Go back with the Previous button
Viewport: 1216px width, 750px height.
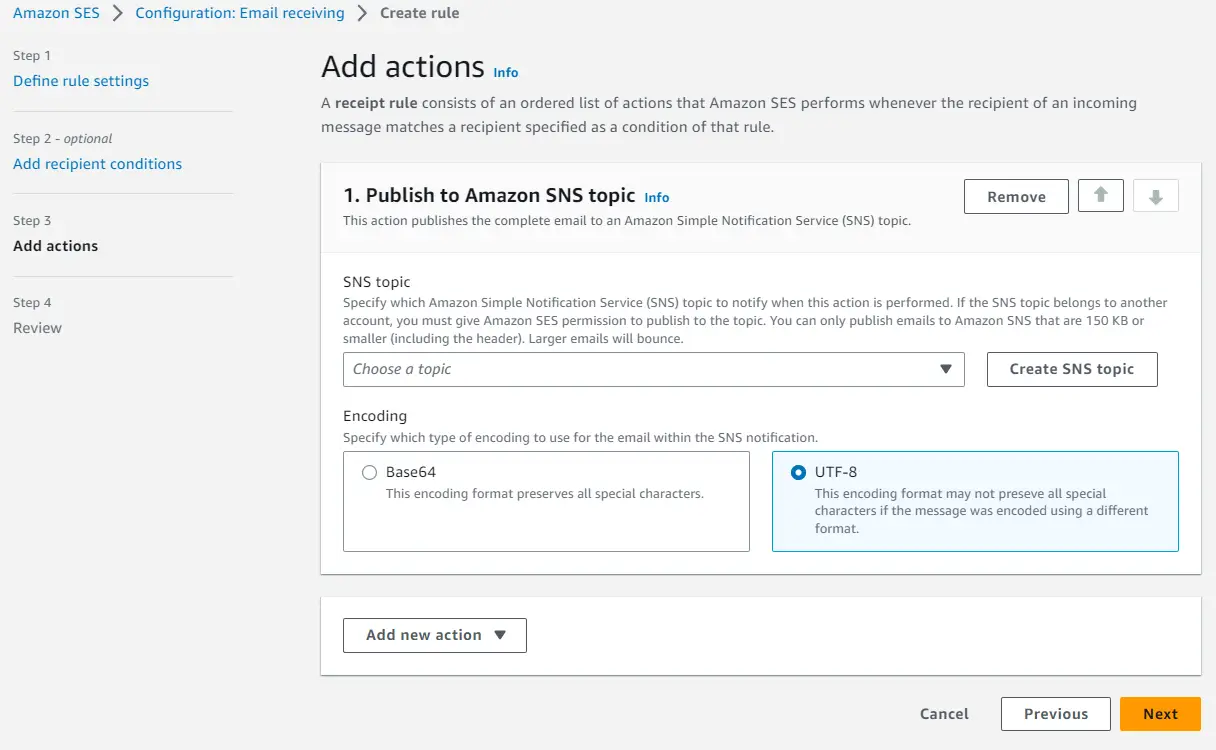[1056, 714]
